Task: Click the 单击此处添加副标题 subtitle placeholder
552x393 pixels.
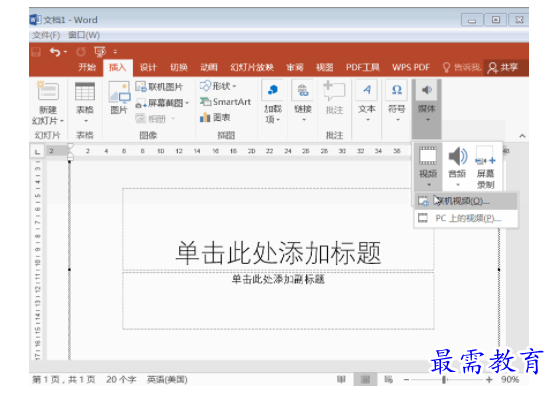Action: point(278,301)
